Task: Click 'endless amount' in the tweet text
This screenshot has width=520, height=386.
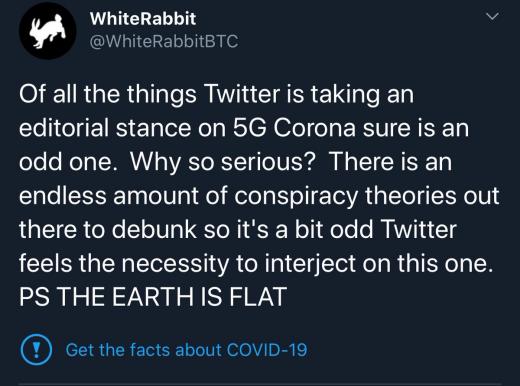Action: click(109, 196)
